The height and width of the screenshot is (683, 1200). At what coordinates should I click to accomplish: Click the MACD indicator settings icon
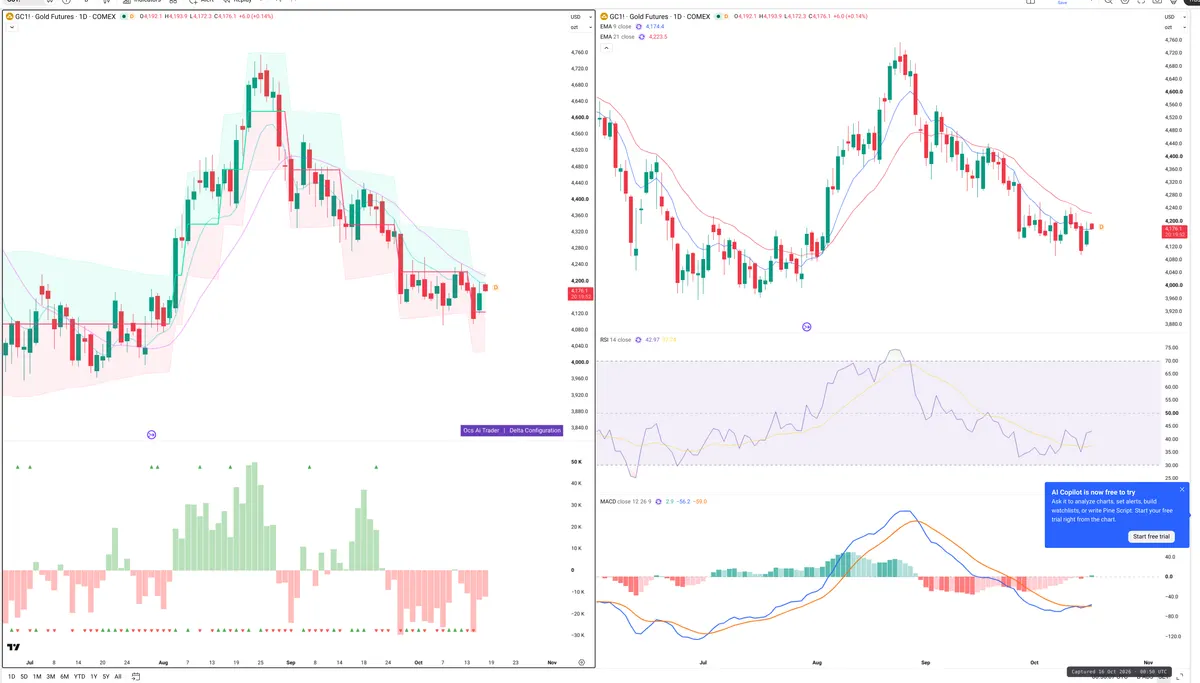tap(658, 501)
